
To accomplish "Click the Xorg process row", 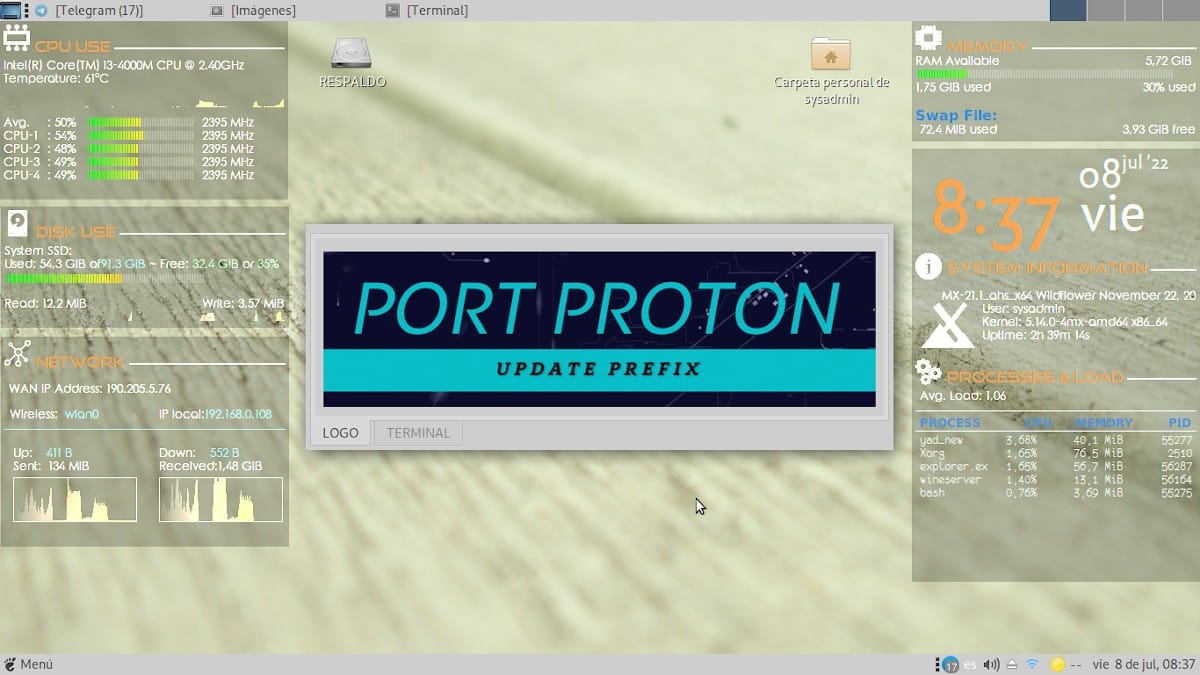I will 1056,453.
